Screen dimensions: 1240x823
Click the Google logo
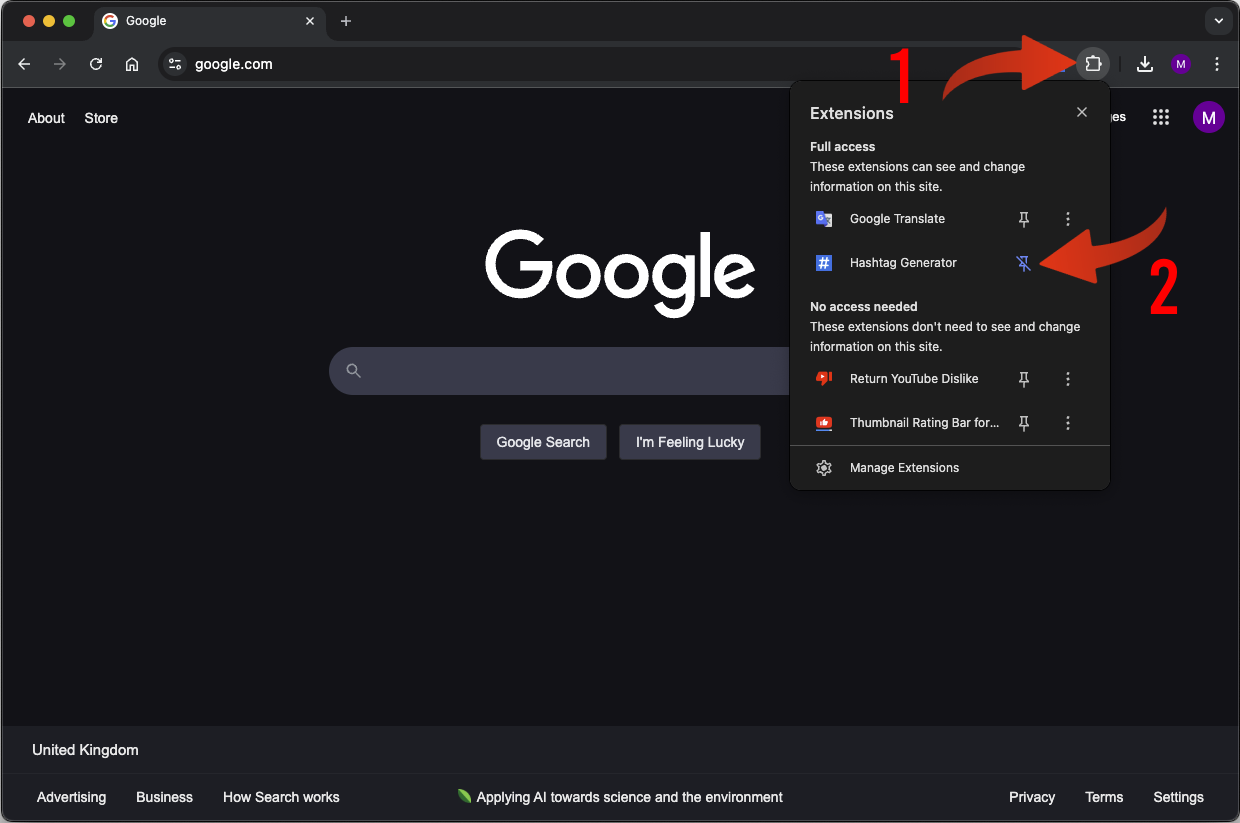[x=620, y=272]
